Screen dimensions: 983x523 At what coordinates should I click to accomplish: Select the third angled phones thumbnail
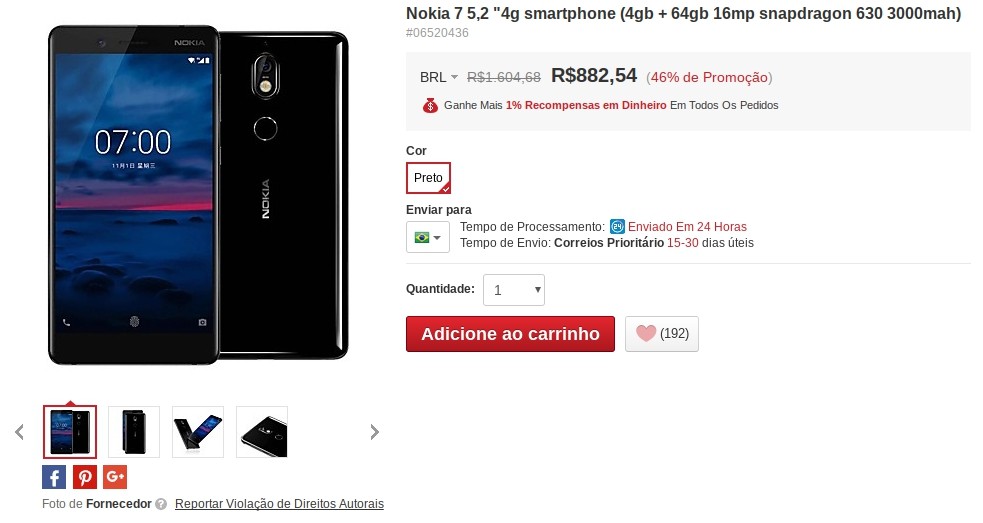198,432
